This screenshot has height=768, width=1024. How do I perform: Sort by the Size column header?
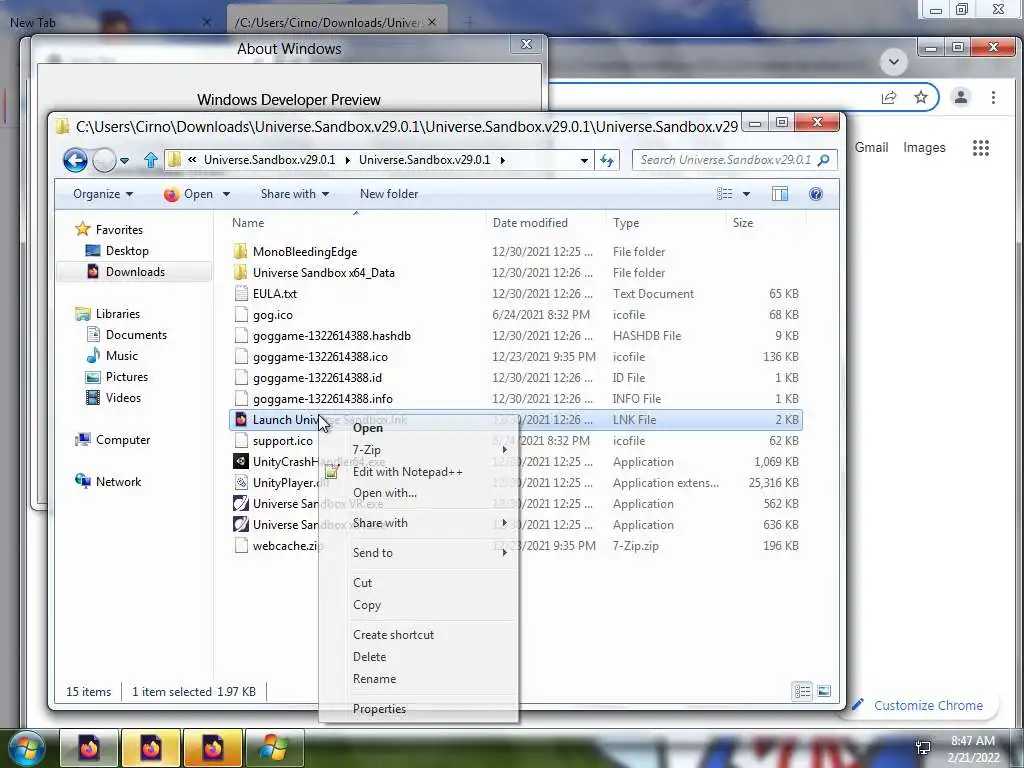click(x=743, y=223)
